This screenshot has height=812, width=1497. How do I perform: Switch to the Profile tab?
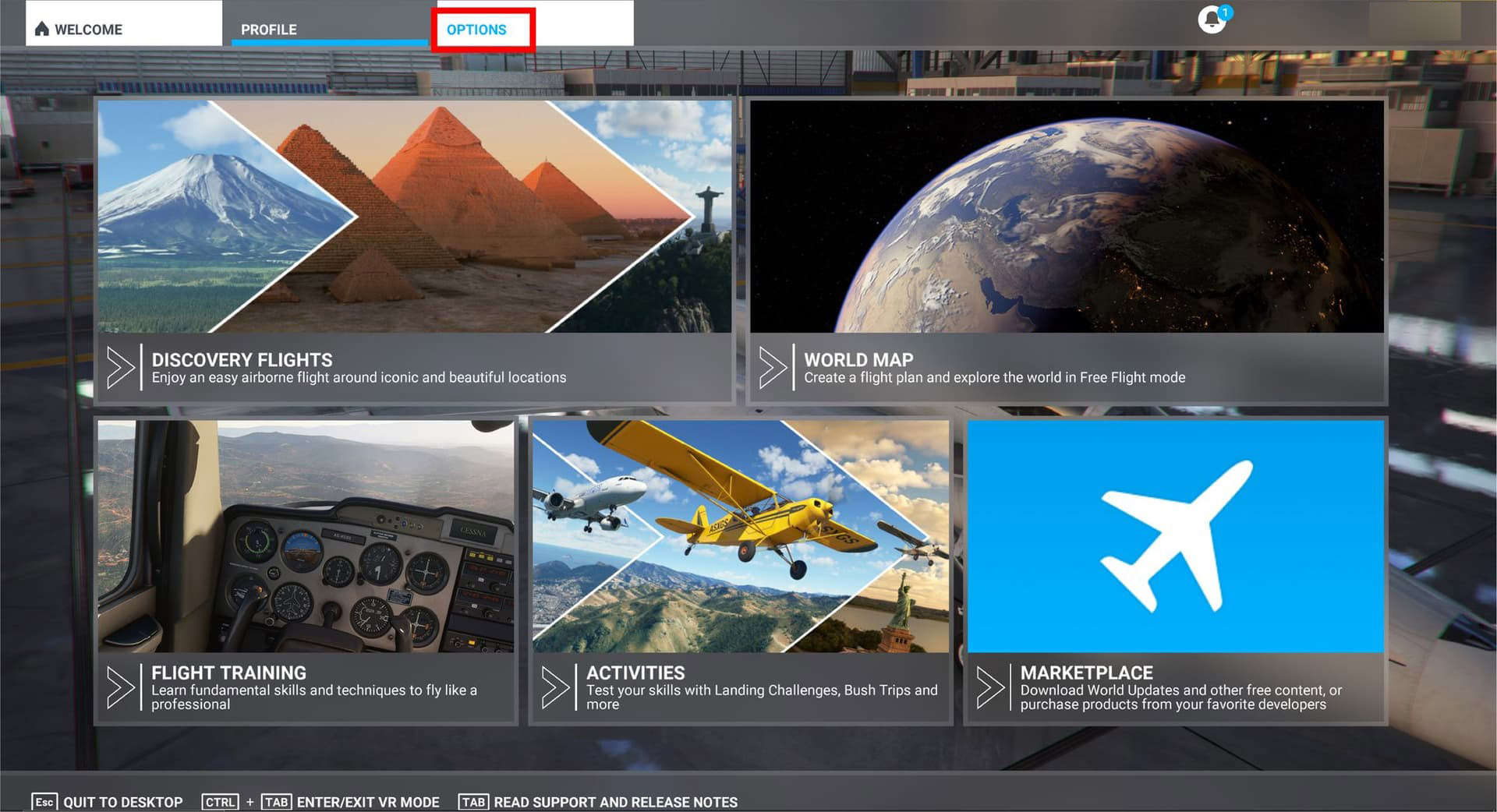click(269, 30)
